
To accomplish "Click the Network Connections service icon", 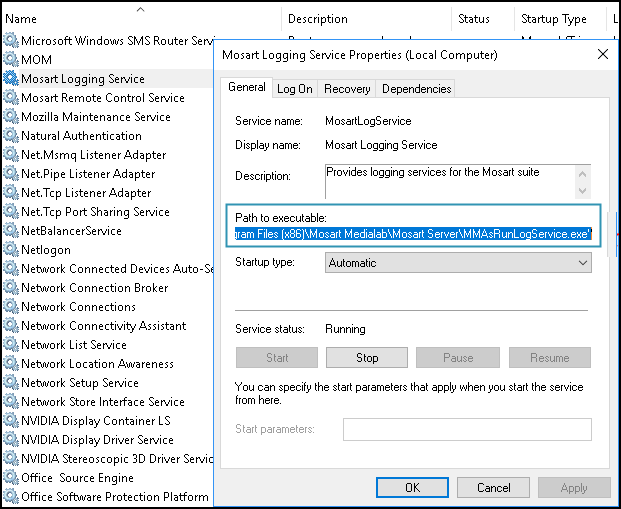I will click(11, 307).
